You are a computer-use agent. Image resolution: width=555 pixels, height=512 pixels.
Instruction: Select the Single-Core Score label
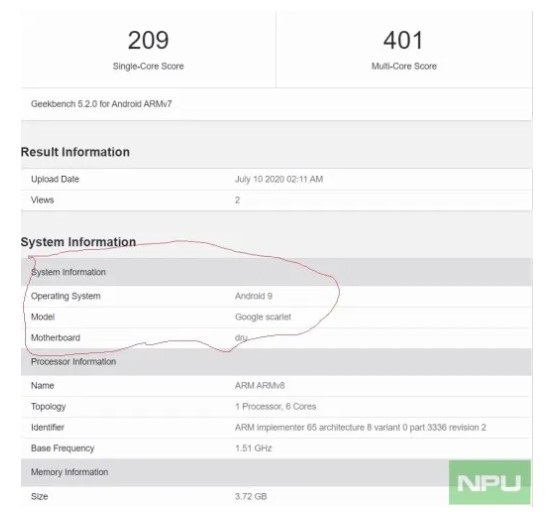pyautogui.click(x=148, y=66)
